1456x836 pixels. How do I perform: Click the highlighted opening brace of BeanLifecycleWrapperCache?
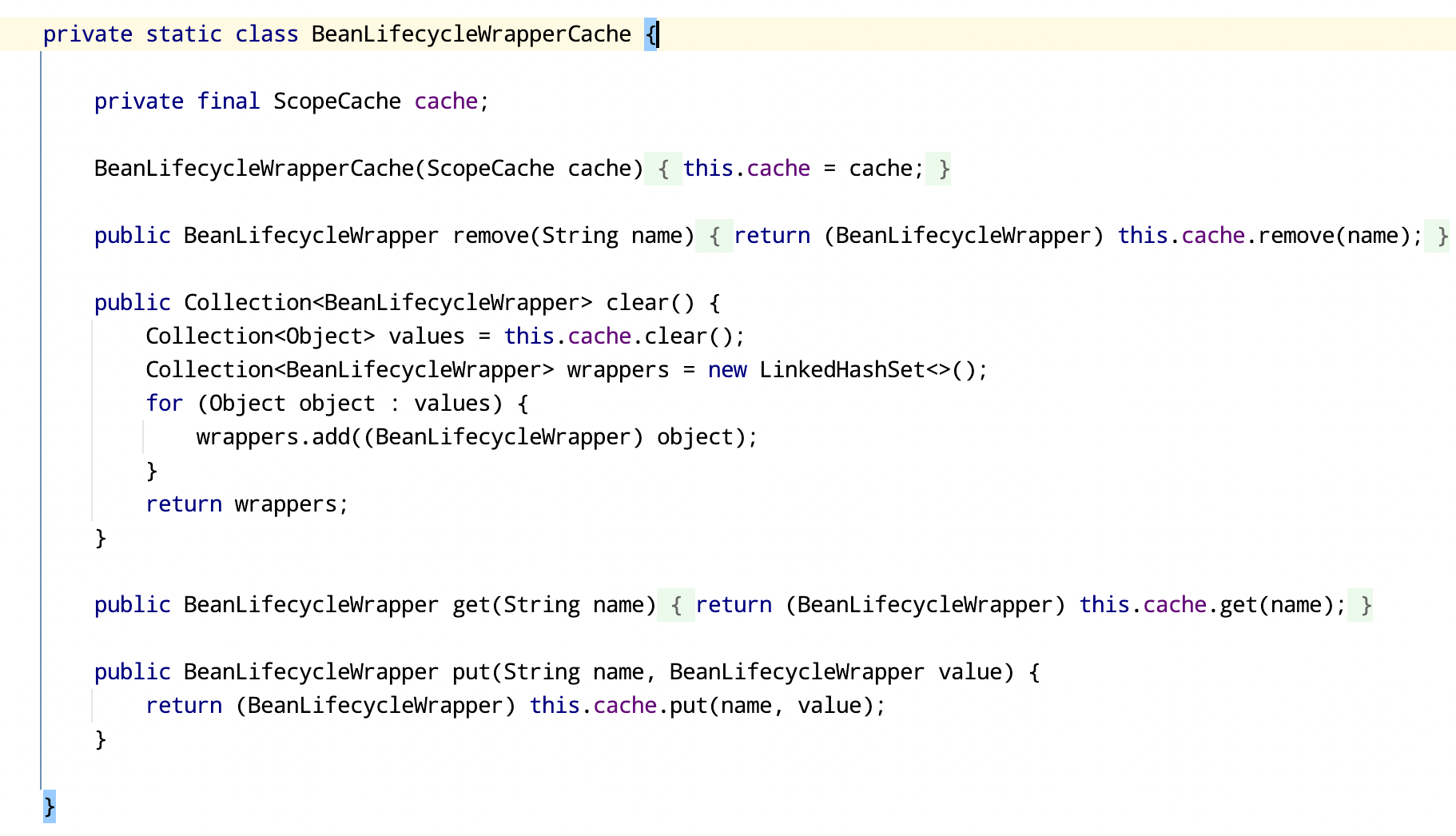coord(650,34)
